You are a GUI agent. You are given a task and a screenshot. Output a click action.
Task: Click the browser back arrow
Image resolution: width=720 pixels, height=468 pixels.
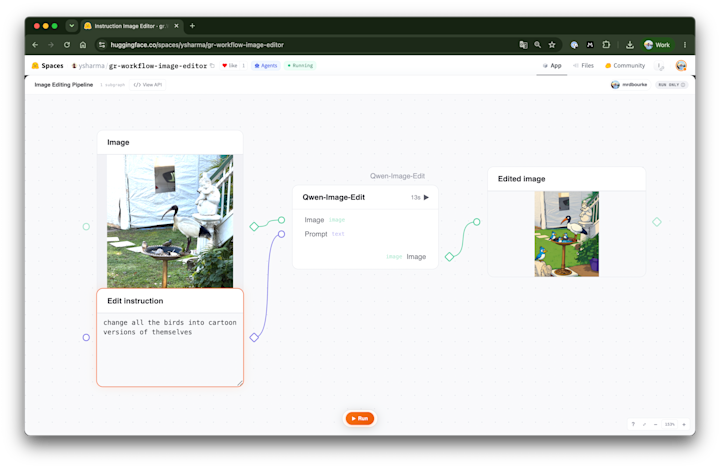35,45
